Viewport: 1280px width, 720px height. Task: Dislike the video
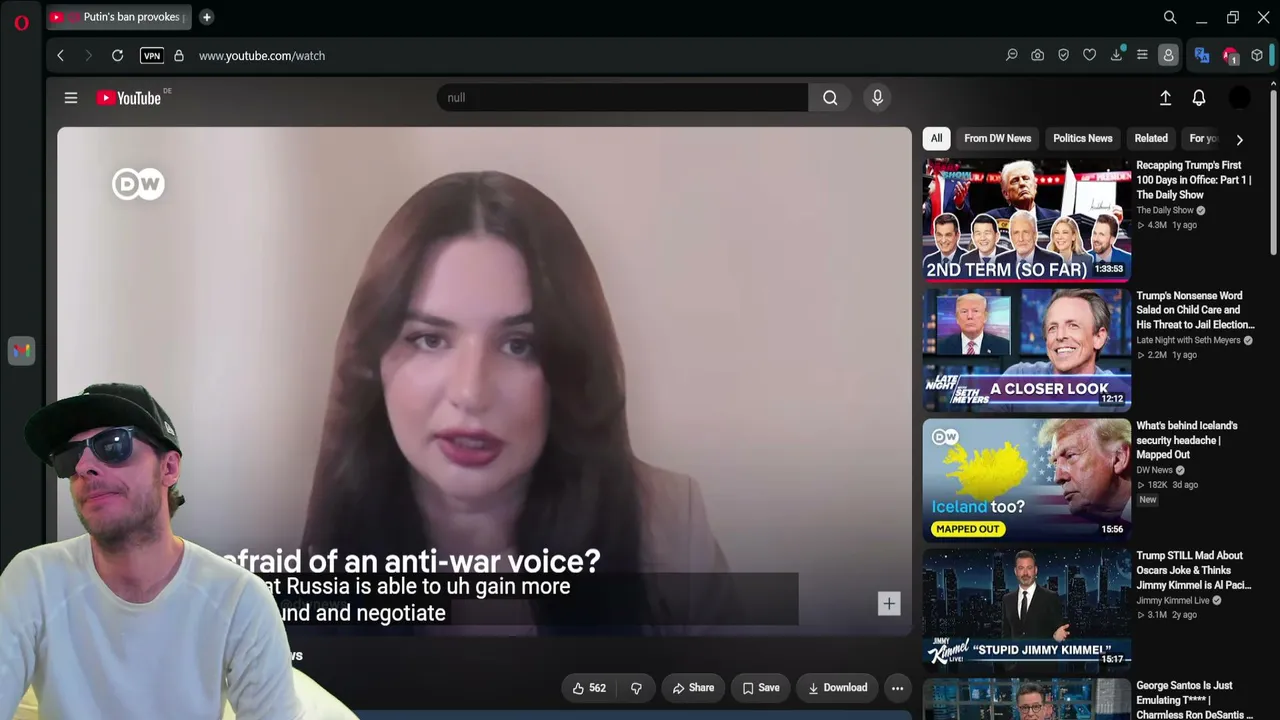pyautogui.click(x=636, y=688)
